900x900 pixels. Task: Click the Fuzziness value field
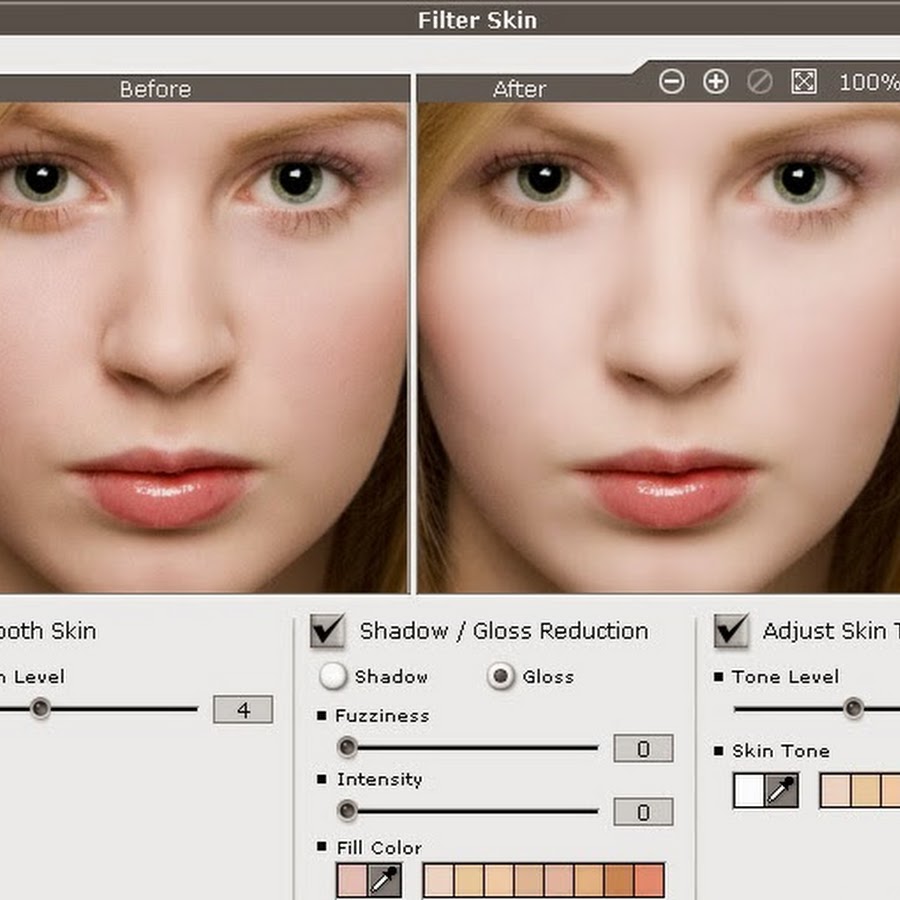click(x=643, y=748)
